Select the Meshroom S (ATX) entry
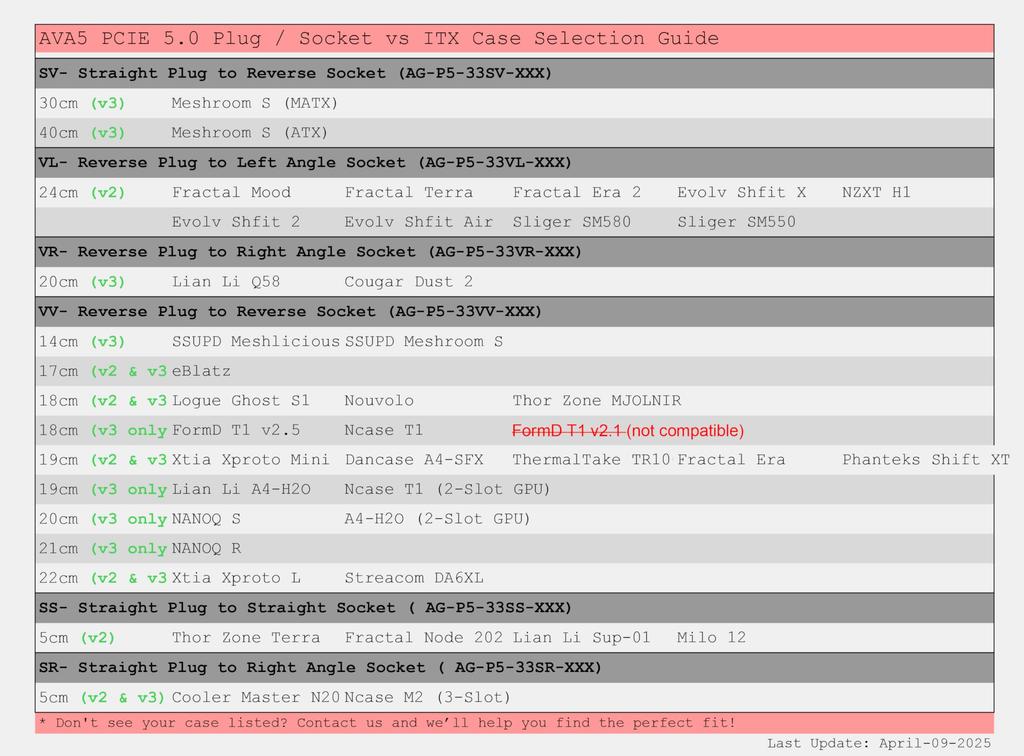This screenshot has width=1024, height=756. tap(249, 133)
